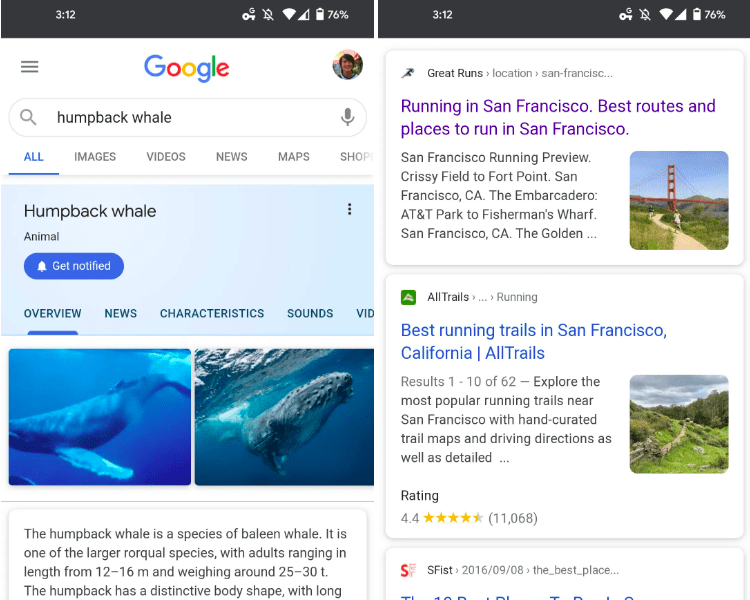This screenshot has height=600, width=750.
Task: Select the CHARACTERISTICS panel tab
Action: click(x=212, y=313)
